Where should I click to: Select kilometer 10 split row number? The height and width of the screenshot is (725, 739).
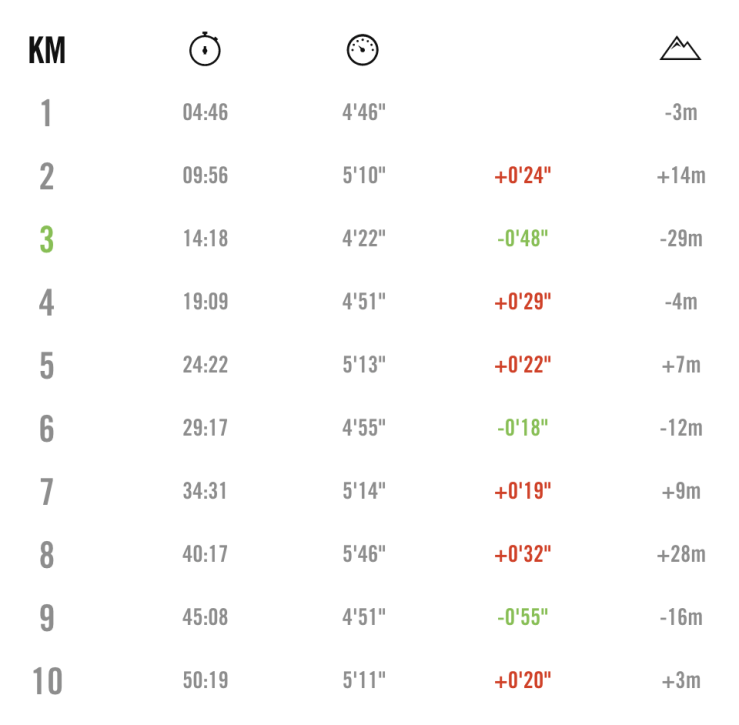pos(47,681)
